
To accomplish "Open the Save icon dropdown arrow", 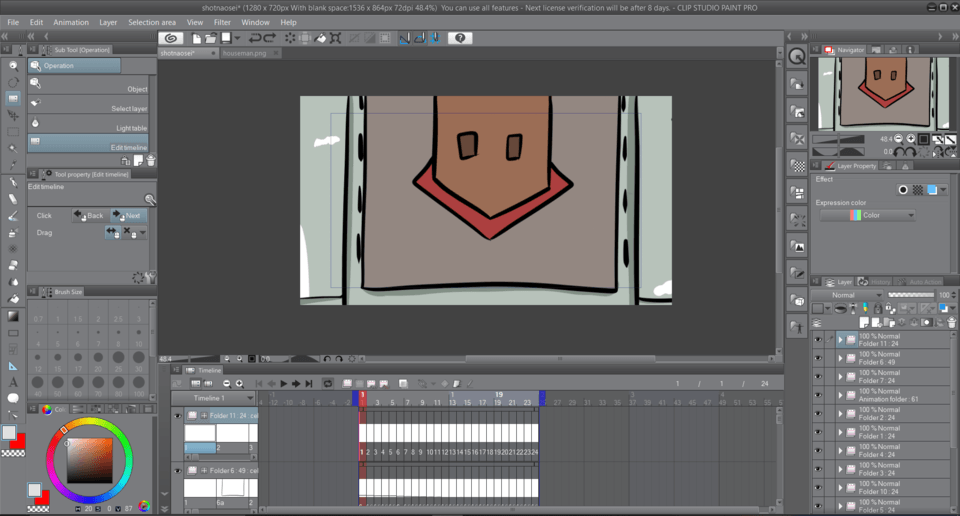I will tap(238, 38).
